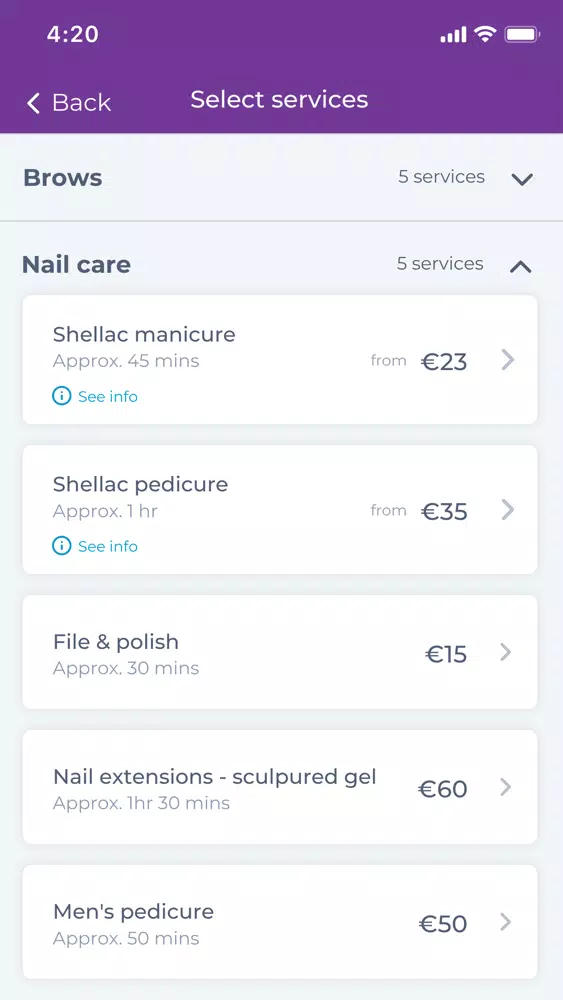Image resolution: width=563 pixels, height=1000 pixels.
Task: Collapse the Nail care section chevron
Action: point(521,267)
